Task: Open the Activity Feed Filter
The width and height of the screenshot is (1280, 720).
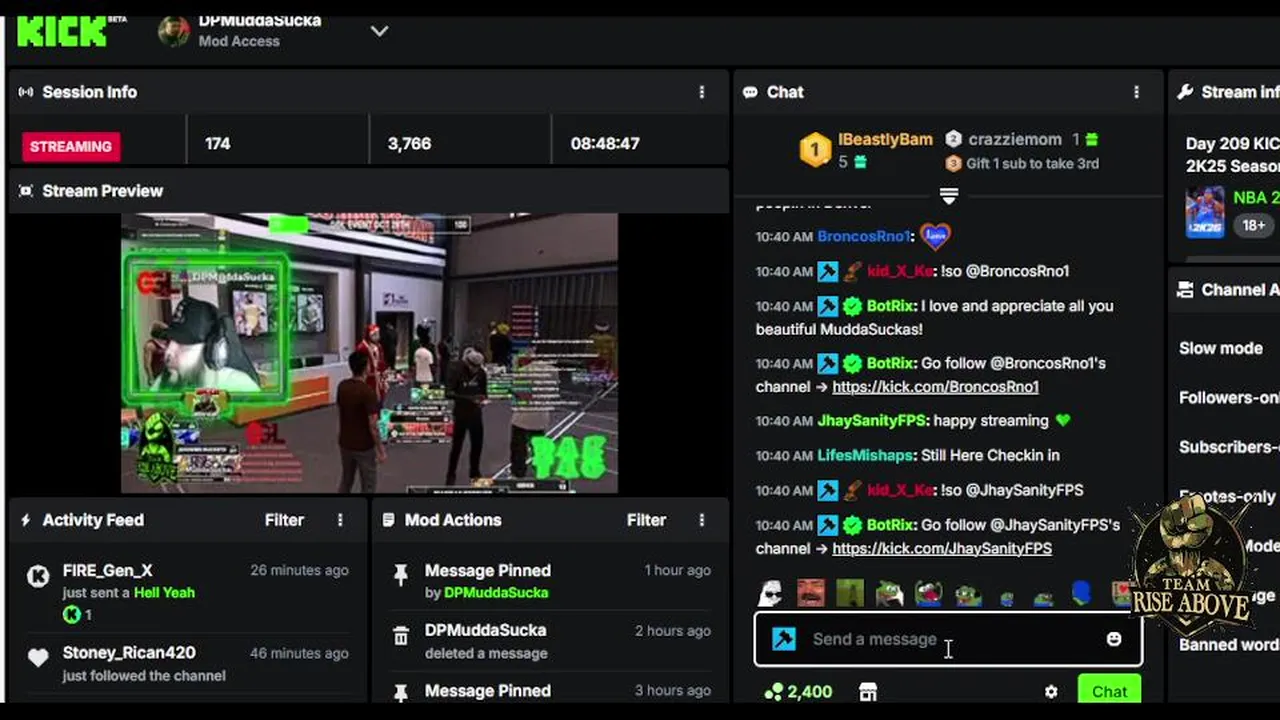Action: point(284,520)
